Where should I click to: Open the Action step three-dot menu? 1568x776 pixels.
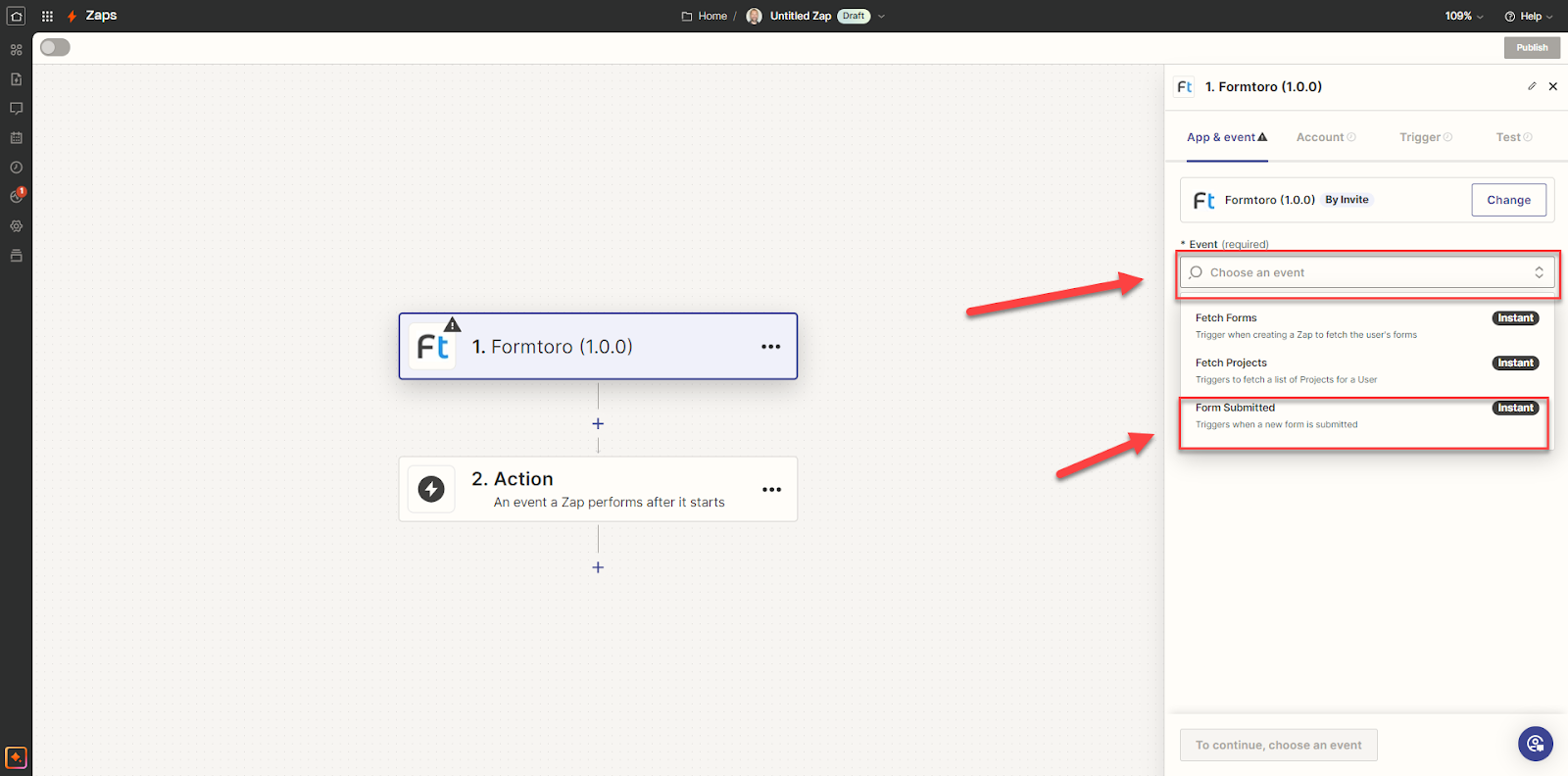tap(772, 489)
